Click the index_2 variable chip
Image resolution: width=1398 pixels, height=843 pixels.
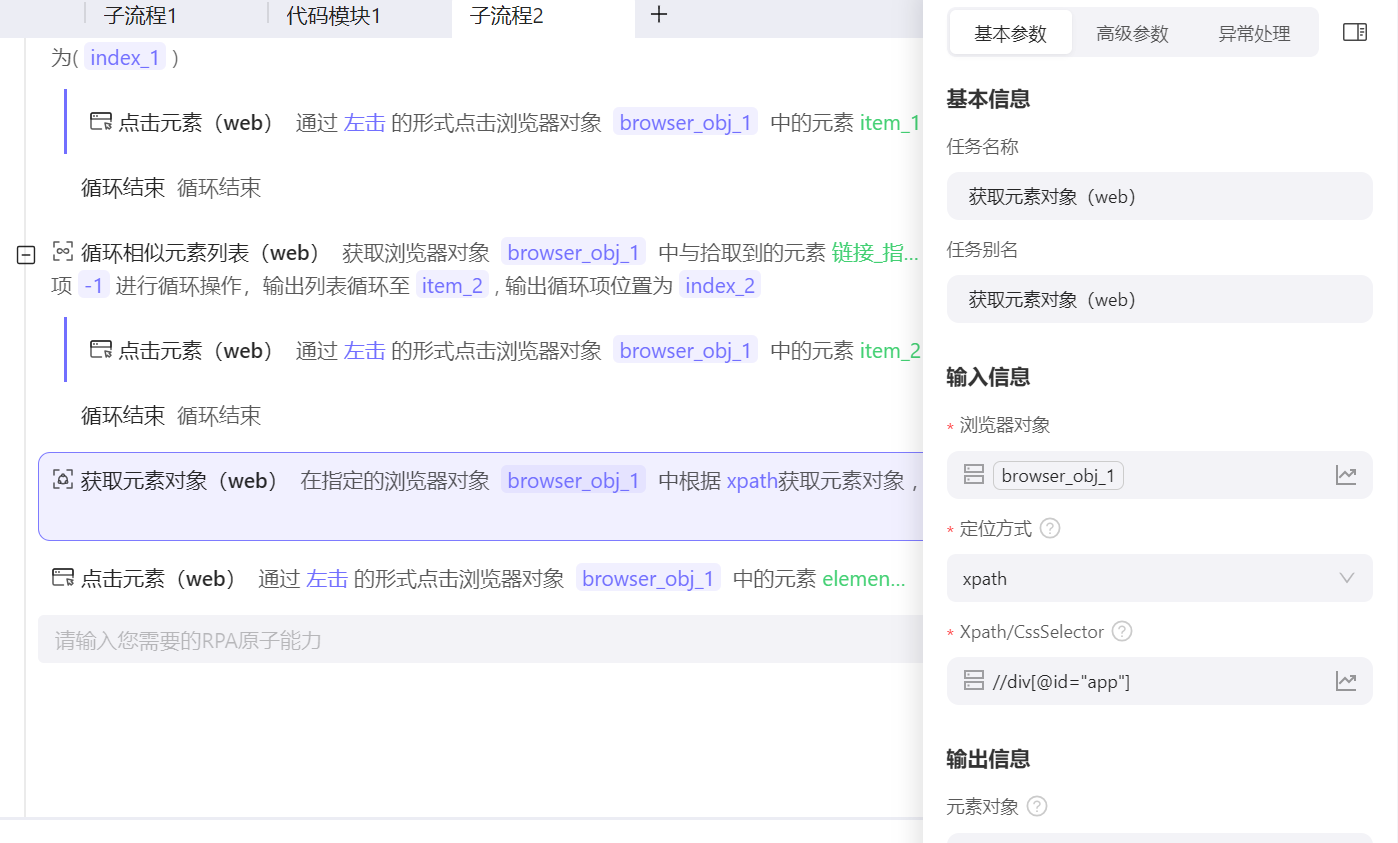click(719, 286)
